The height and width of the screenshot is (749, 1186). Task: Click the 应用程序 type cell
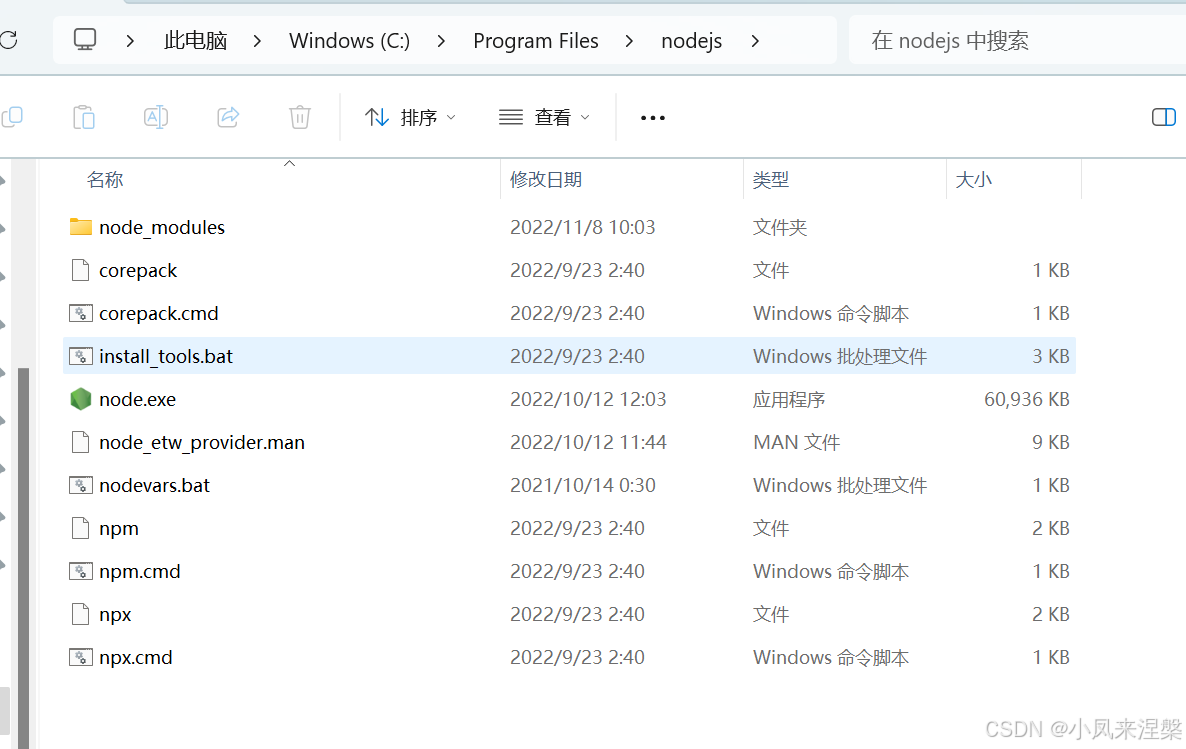click(788, 399)
